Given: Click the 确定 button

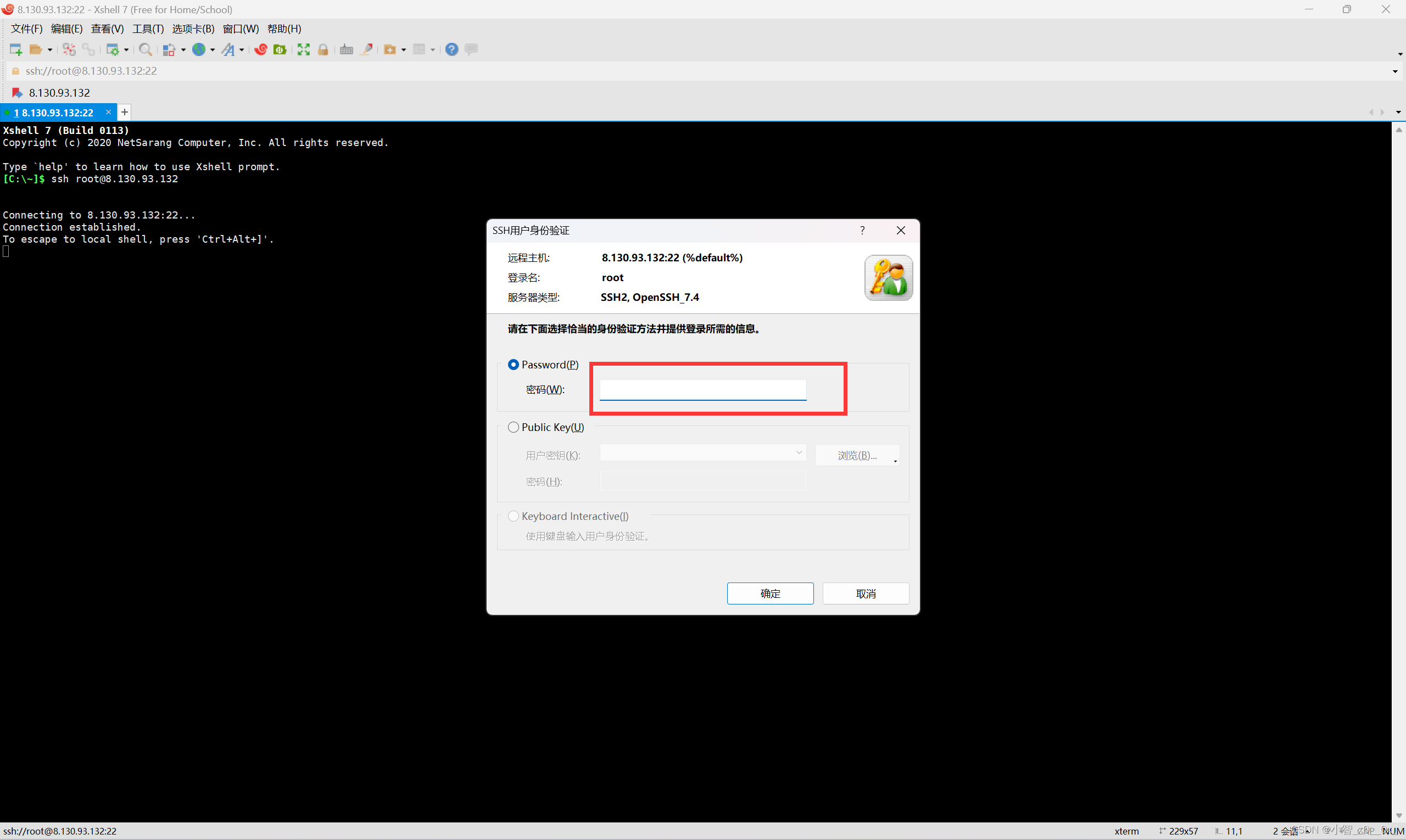Looking at the screenshot, I should (x=770, y=593).
